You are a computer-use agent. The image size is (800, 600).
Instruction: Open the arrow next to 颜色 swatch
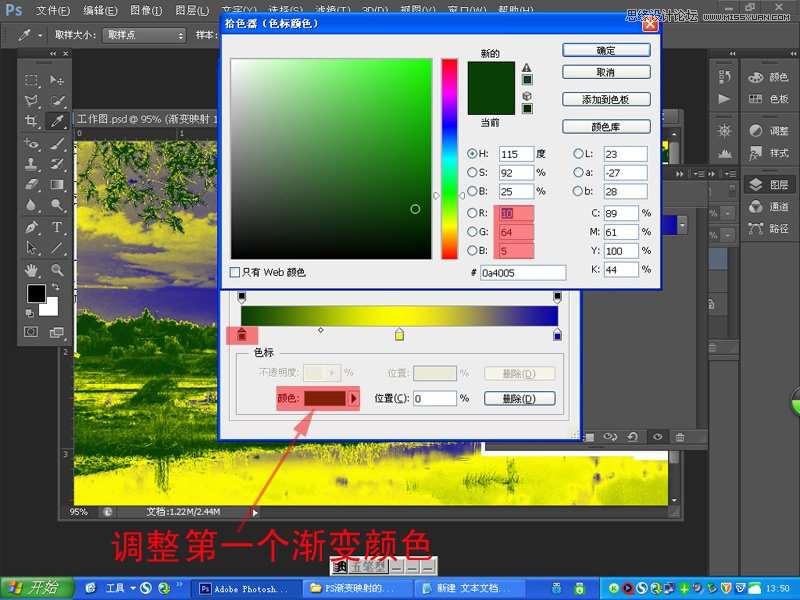(x=353, y=398)
